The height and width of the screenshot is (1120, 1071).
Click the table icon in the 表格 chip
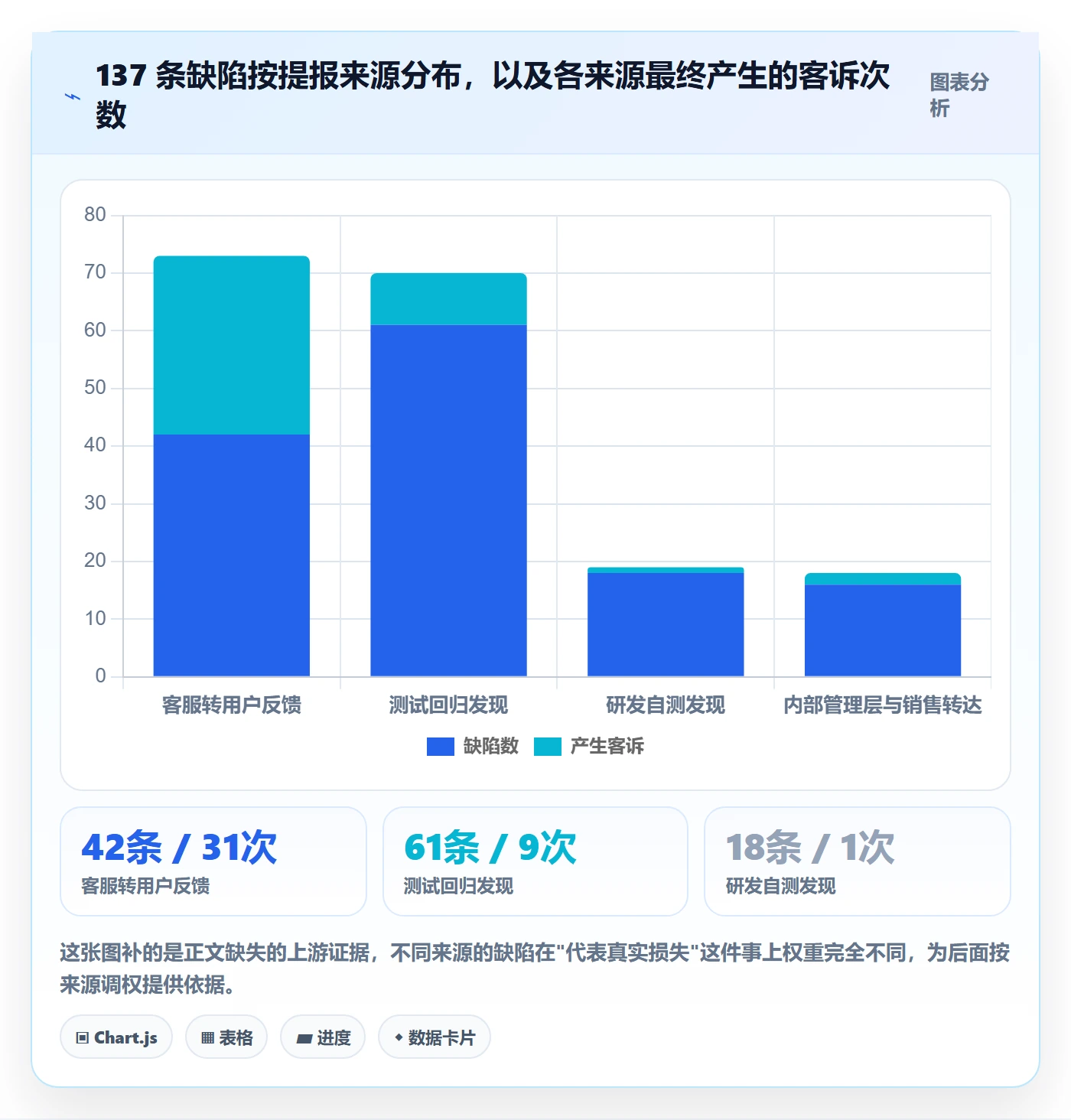(207, 1038)
